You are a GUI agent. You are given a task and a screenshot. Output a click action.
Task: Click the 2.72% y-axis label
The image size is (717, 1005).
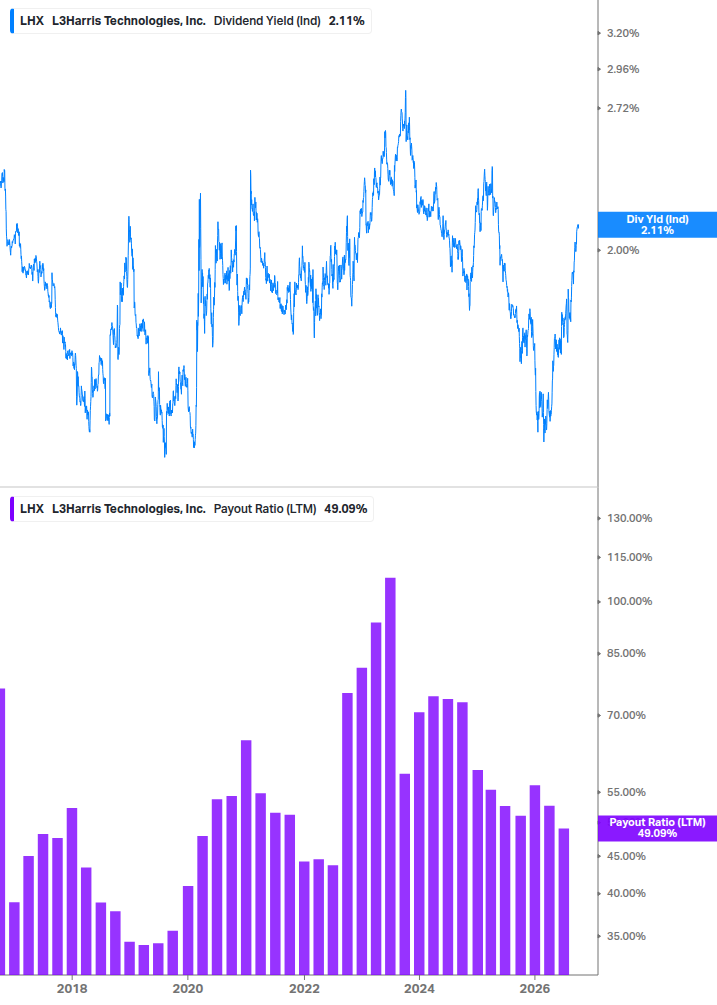(x=623, y=108)
